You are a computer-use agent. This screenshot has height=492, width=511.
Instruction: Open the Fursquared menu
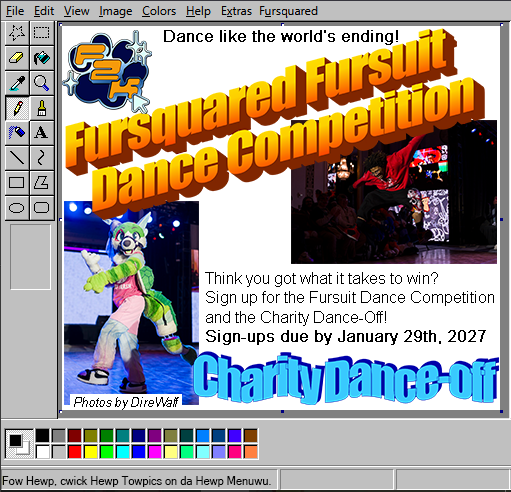288,11
